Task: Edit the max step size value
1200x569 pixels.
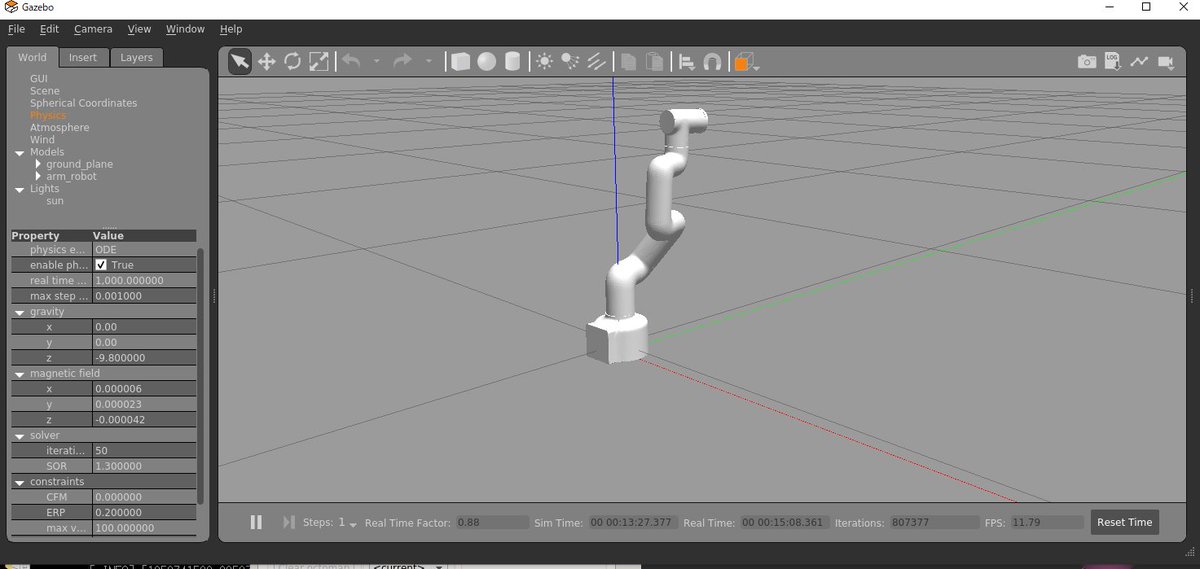Action: [x=144, y=296]
